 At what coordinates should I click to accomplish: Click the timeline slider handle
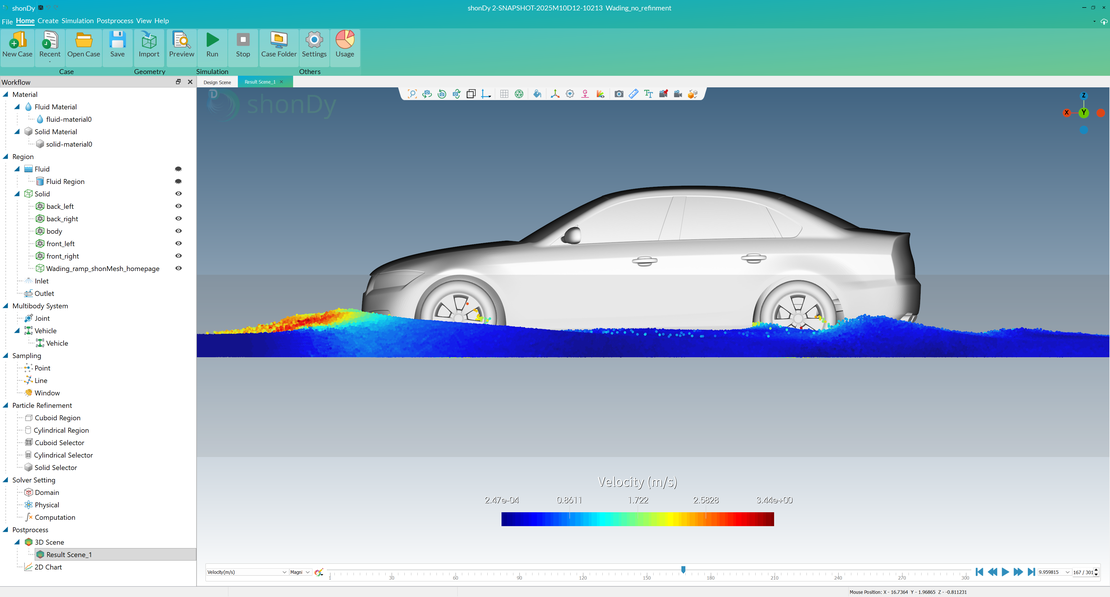683,570
